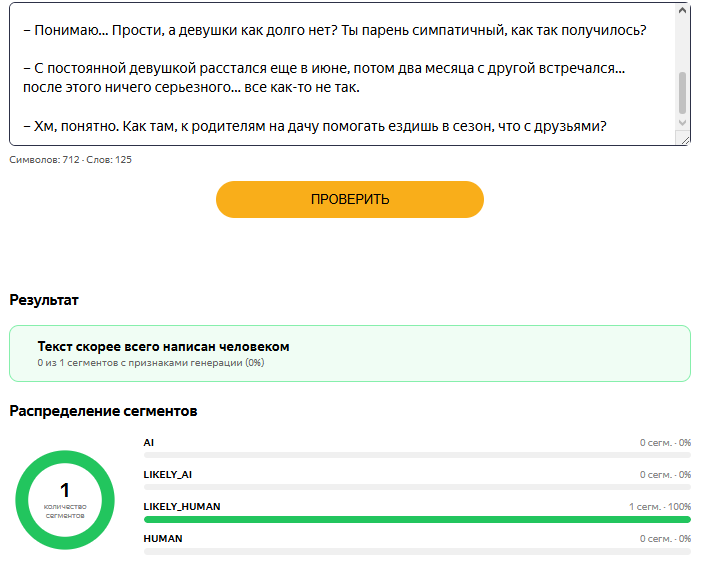706x571 pixels.
Task: Click inside the dialogue text area
Action: (342, 74)
